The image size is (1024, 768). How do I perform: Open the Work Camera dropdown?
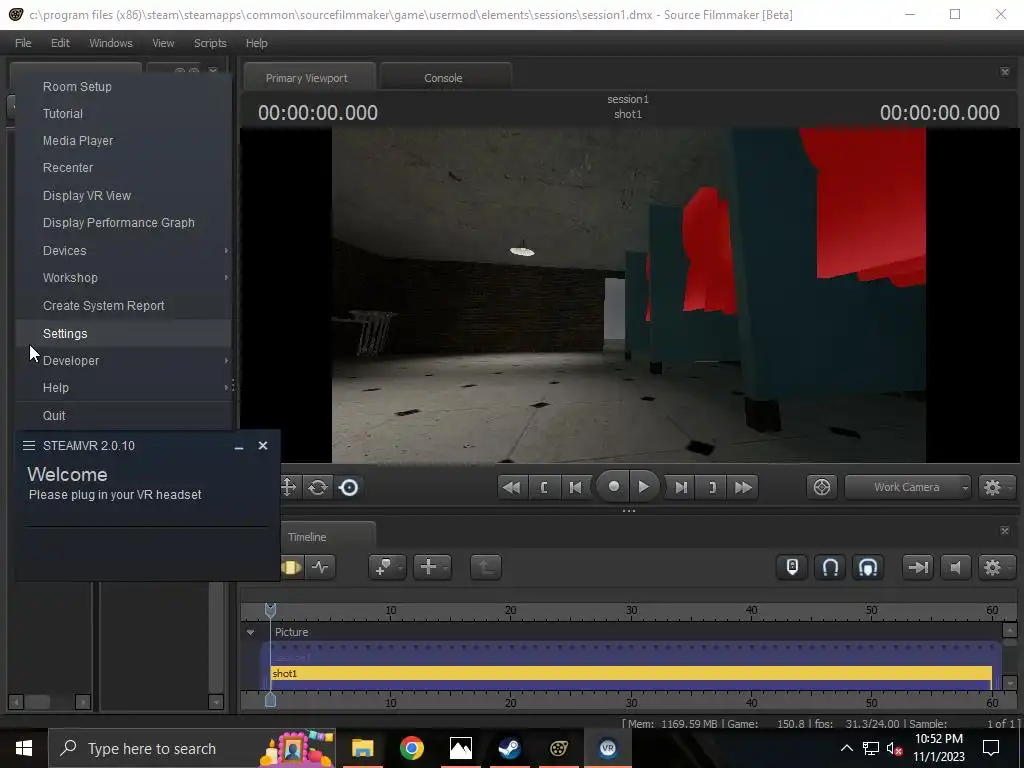pyautogui.click(x=908, y=487)
